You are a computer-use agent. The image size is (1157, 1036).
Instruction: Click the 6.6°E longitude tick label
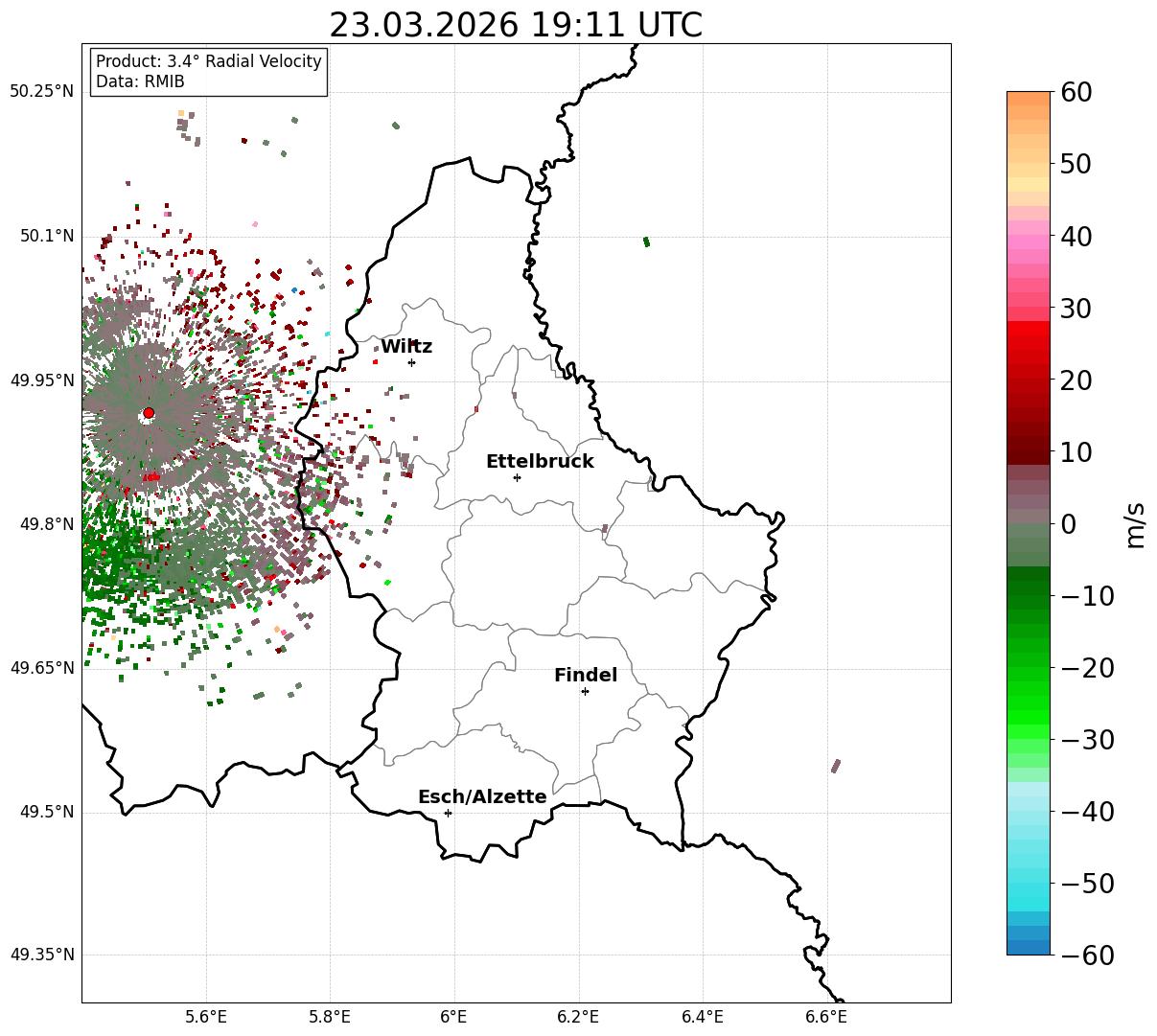point(826,1018)
